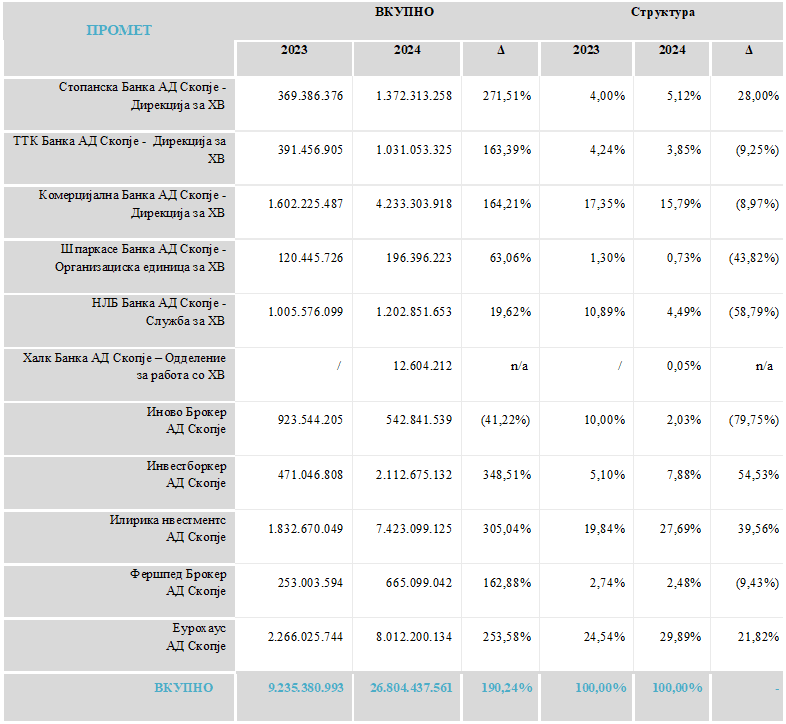This screenshot has height=724, width=786.
Task: Select the Илирика инвестментс АД Скопје label
Action: pyautogui.click(x=168, y=528)
